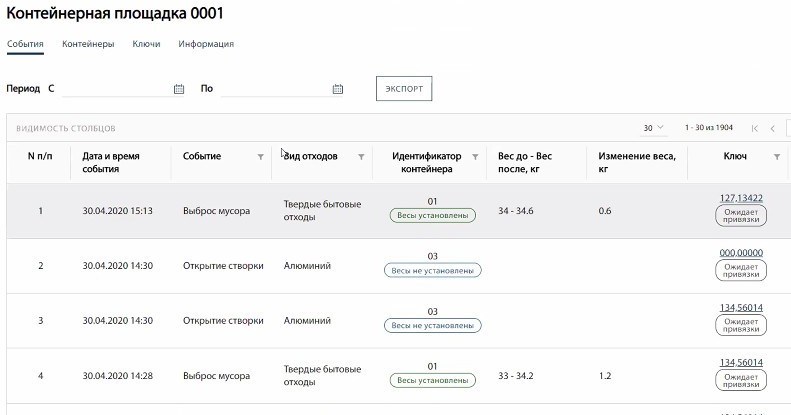Click Алюминий in row 2
Viewport: 791px width, 415px height.
point(307,266)
